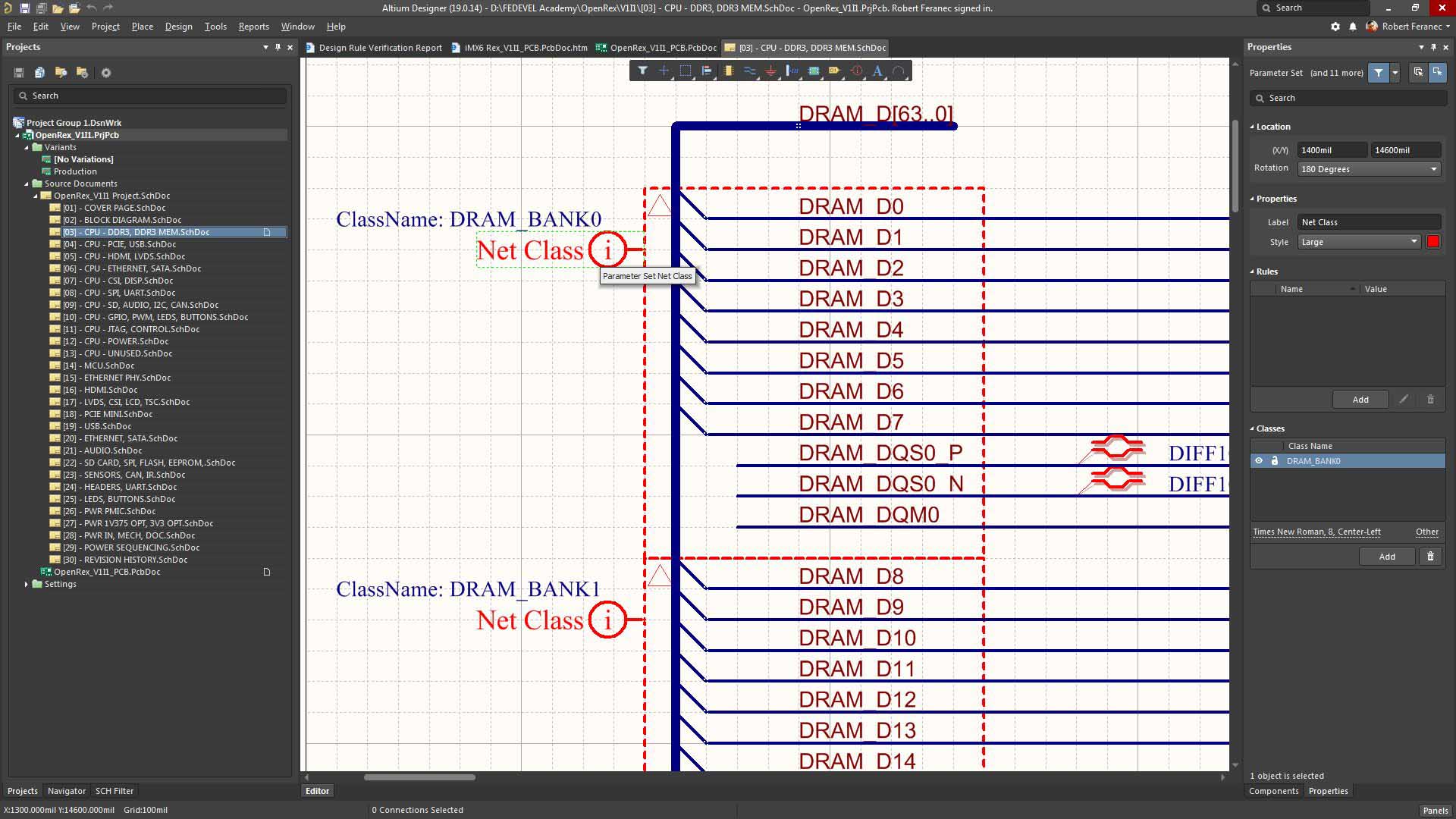Click the Place Sheet Symbol icon
The height and width of the screenshot is (819, 1456).
pos(814,71)
